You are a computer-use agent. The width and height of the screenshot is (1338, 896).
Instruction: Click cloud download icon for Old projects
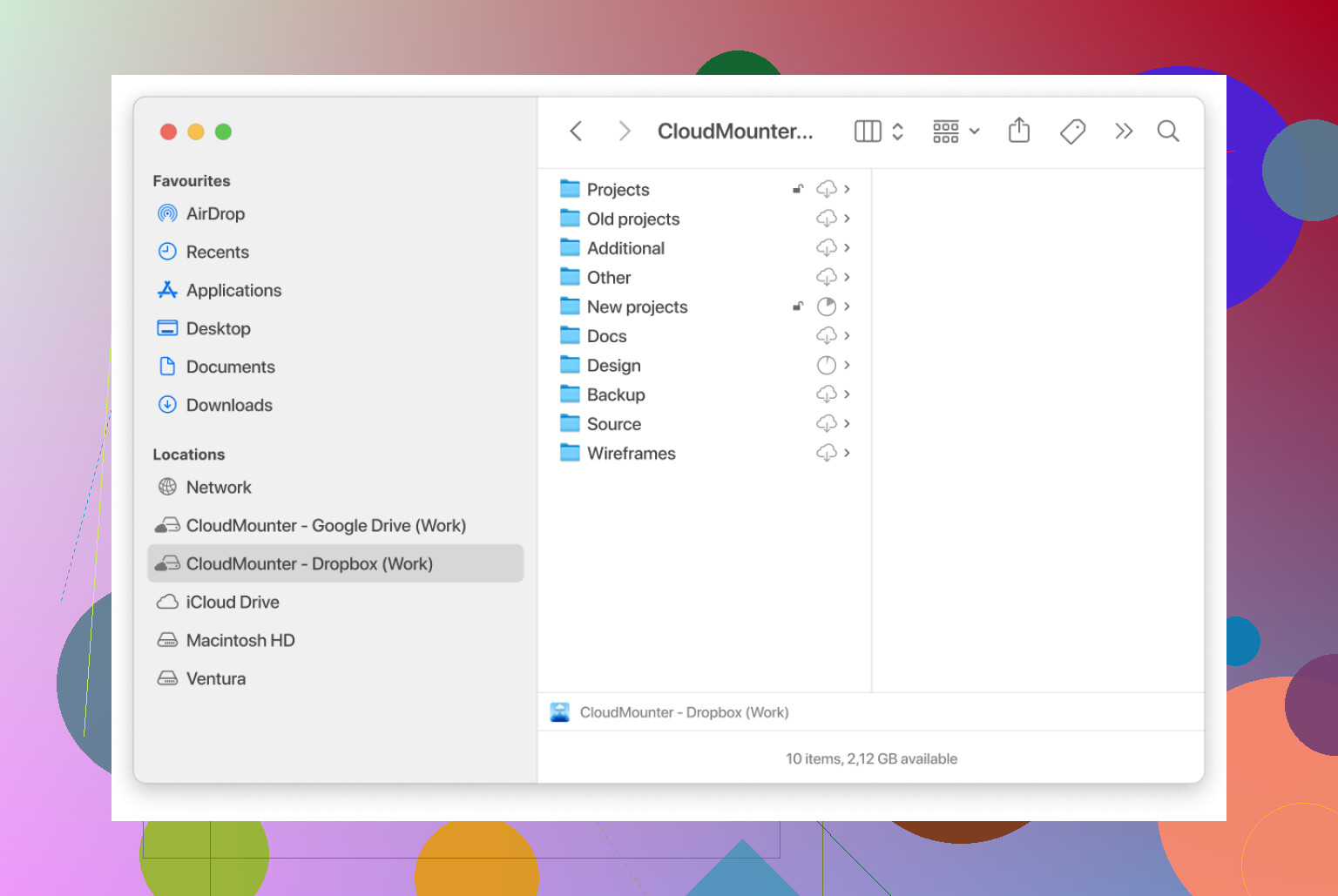tap(826, 219)
